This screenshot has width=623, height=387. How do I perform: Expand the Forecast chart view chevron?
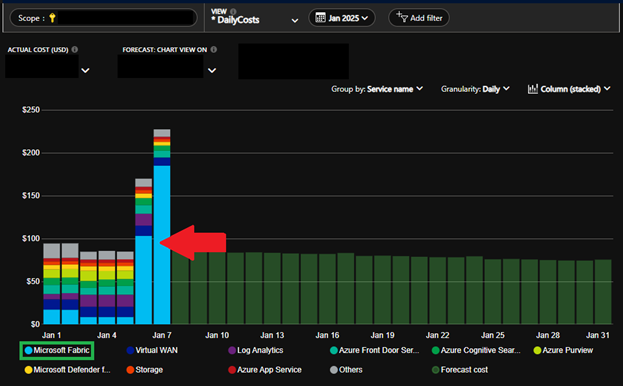(212, 71)
